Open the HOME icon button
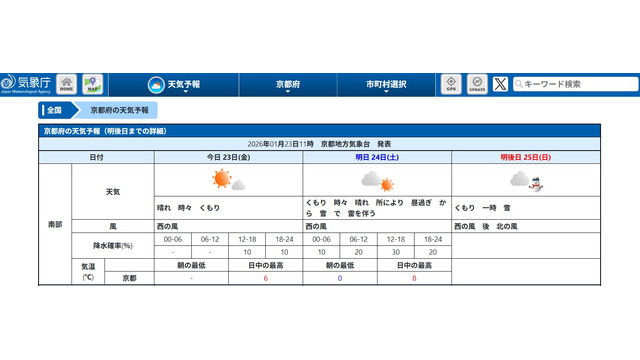Image resolution: width=640 pixels, height=360 pixels. [x=66, y=84]
